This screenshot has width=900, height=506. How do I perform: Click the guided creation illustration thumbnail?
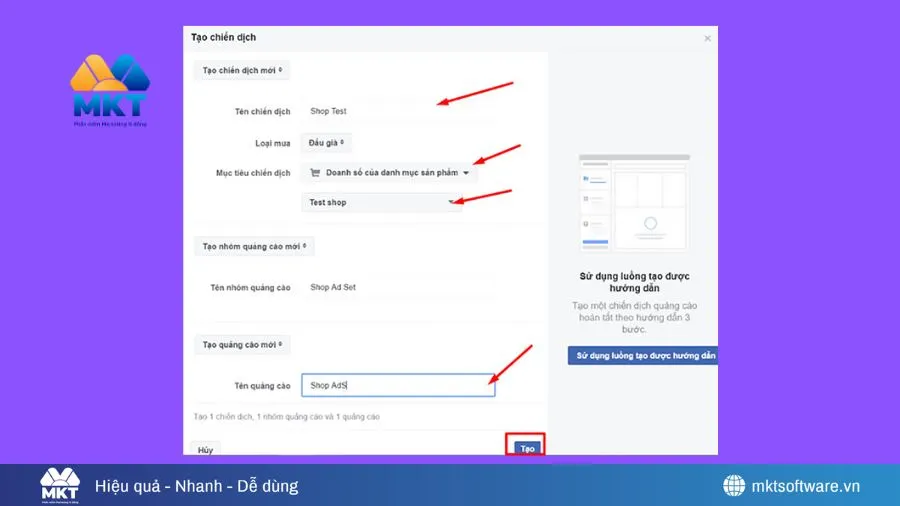click(634, 203)
